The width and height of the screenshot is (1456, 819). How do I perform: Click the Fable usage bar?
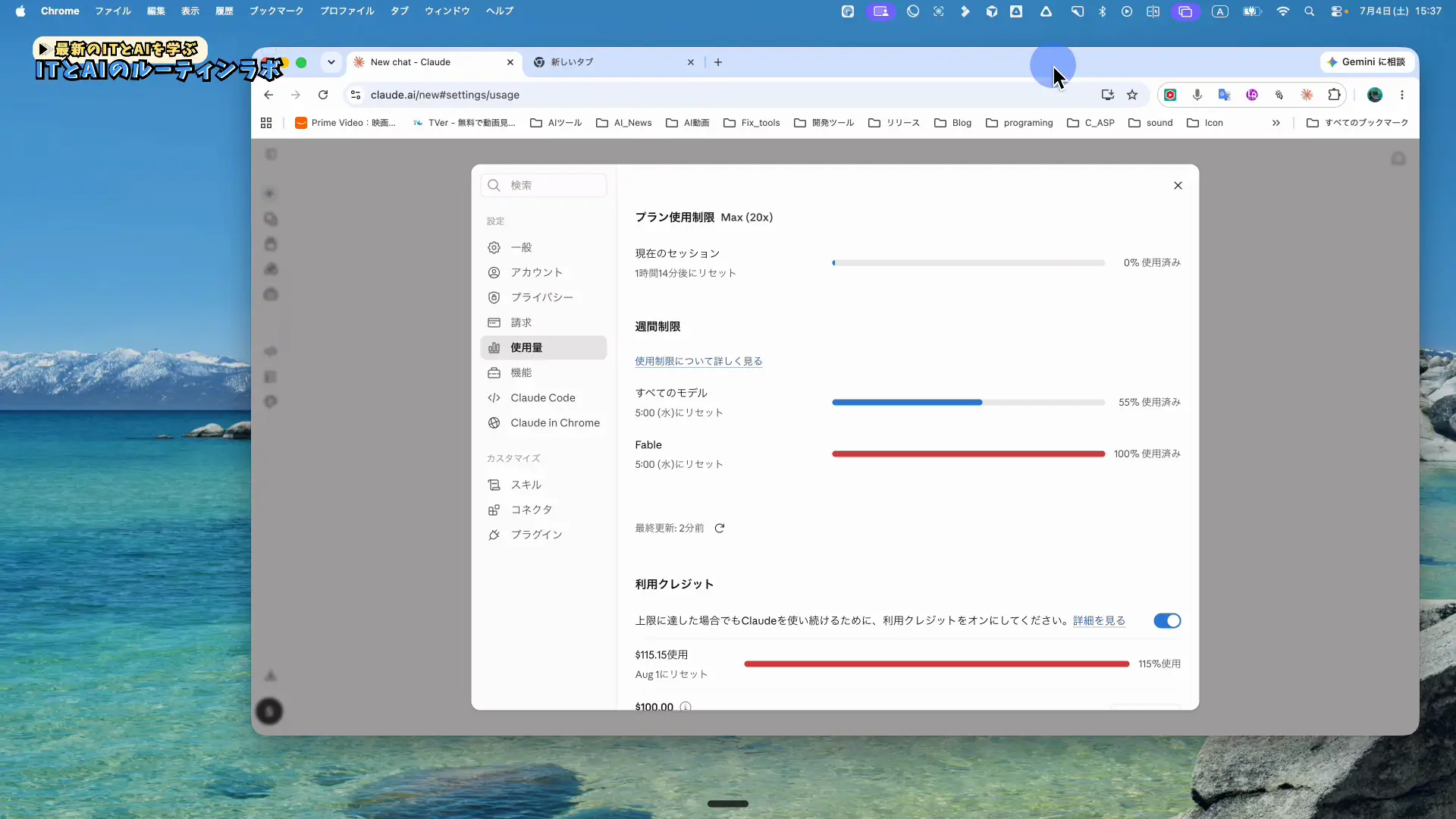(968, 453)
